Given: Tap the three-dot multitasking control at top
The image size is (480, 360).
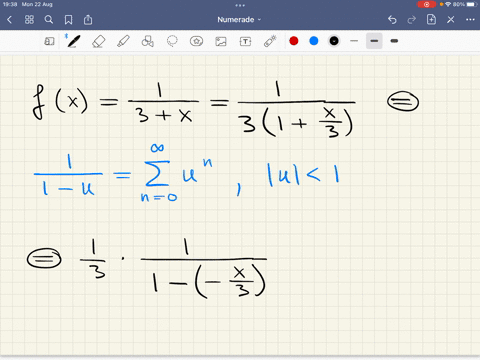Looking at the screenshot, I should coord(240,5).
